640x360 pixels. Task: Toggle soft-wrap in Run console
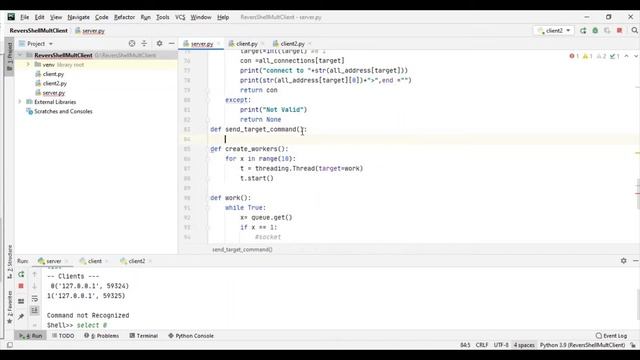[x=35, y=299]
